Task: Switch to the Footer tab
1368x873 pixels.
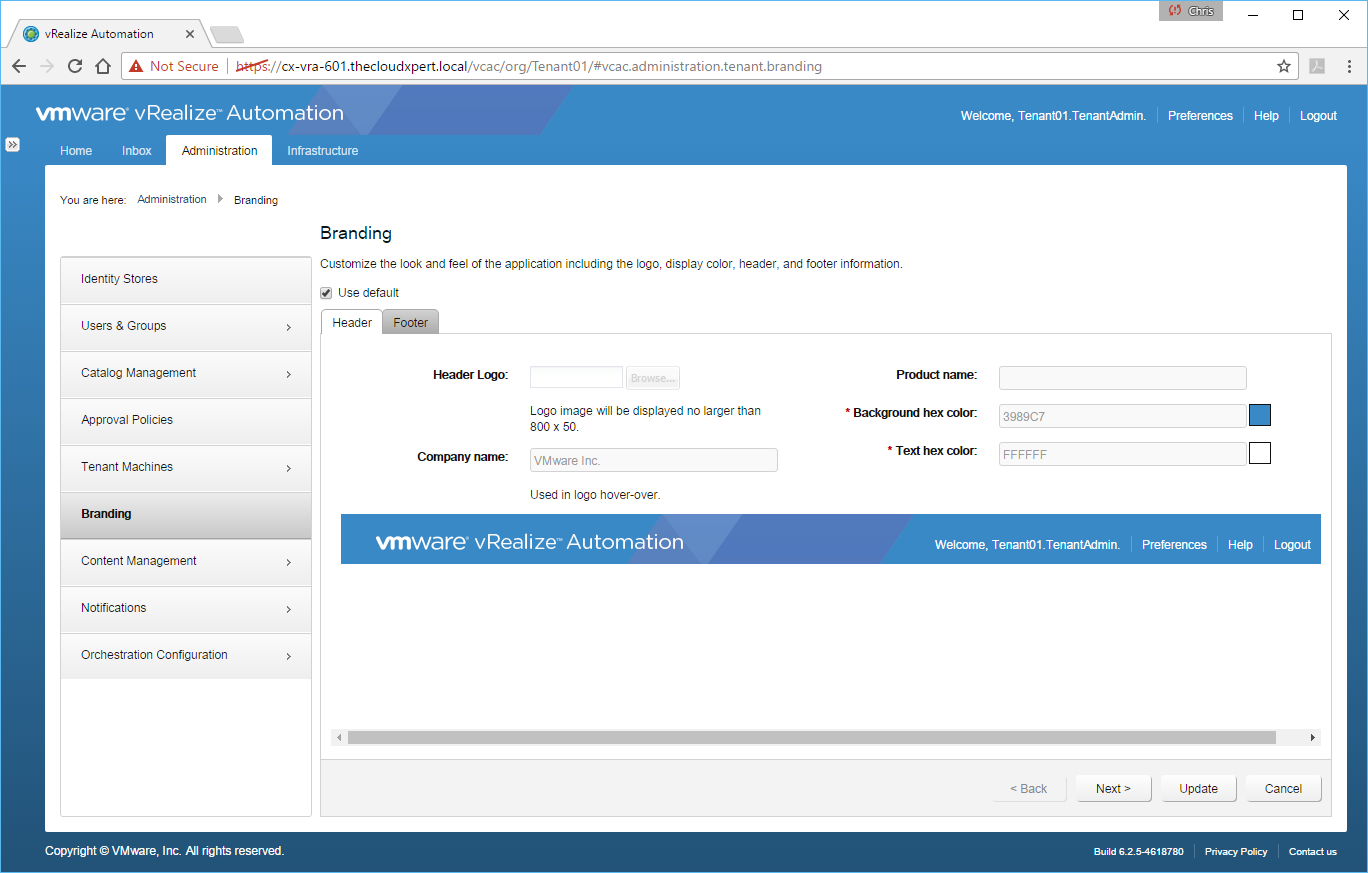Action: coord(410,322)
